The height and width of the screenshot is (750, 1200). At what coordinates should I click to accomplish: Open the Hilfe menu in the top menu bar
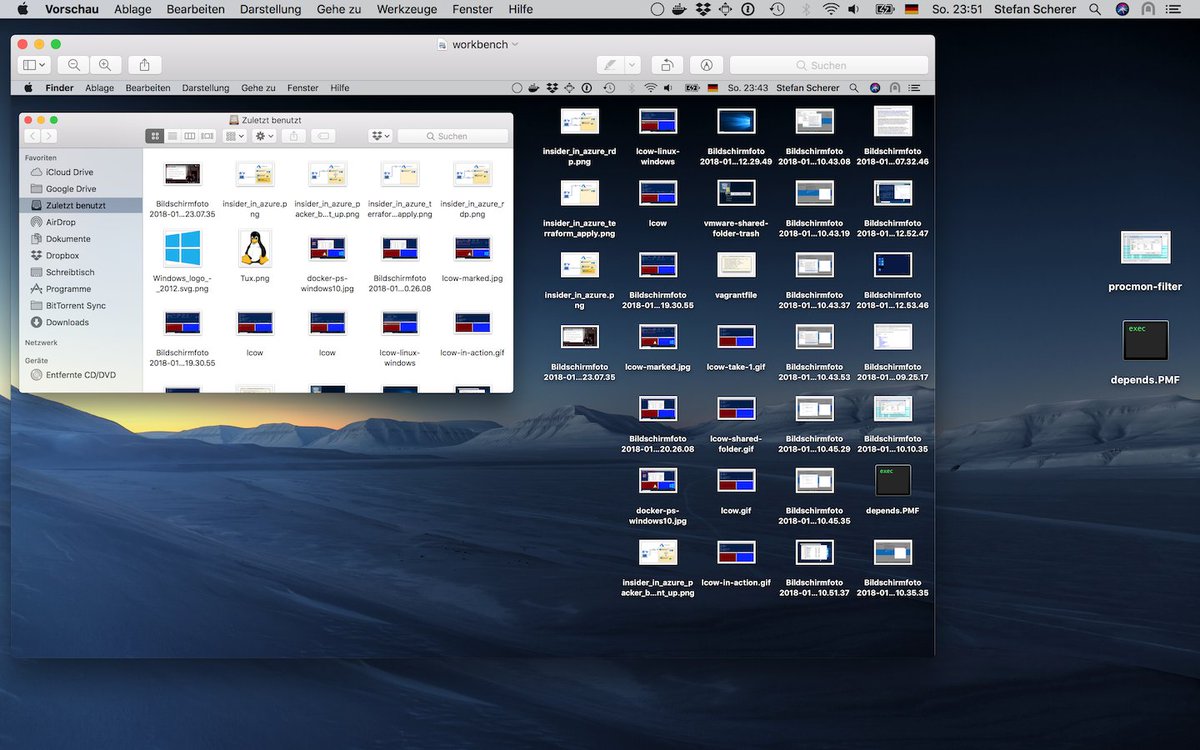(520, 9)
